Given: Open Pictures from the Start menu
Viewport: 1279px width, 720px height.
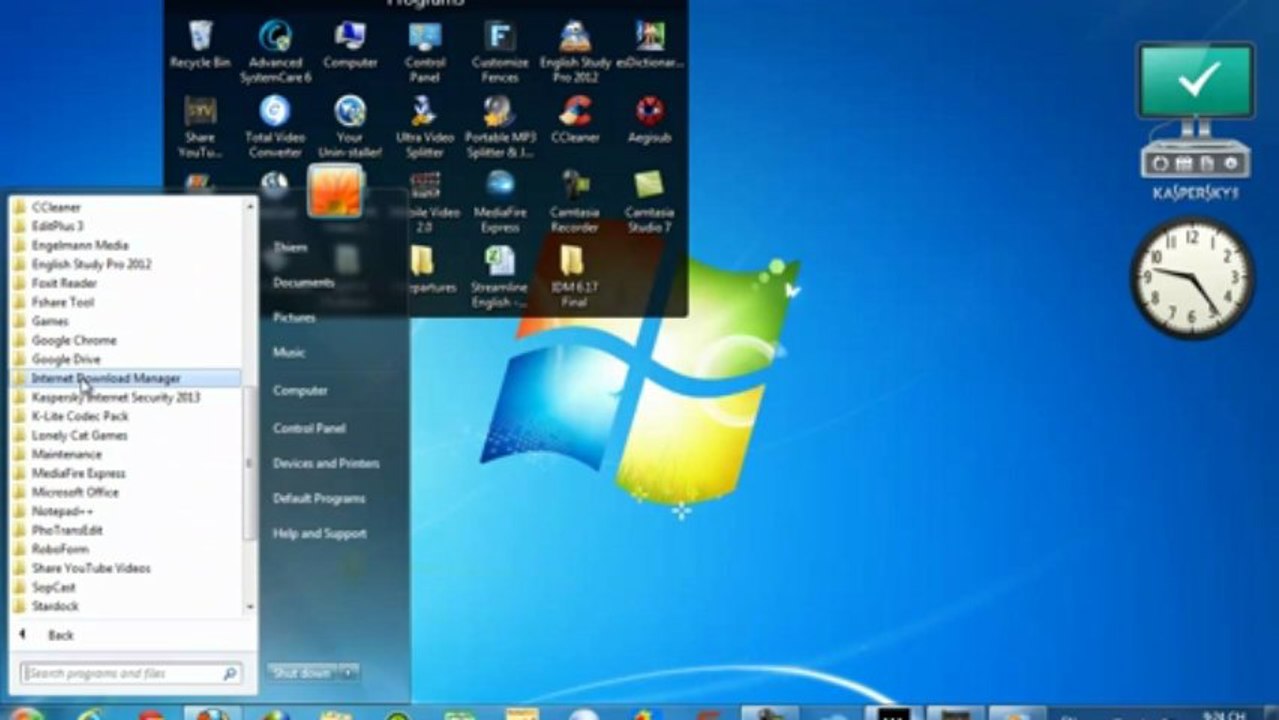Looking at the screenshot, I should click(294, 318).
